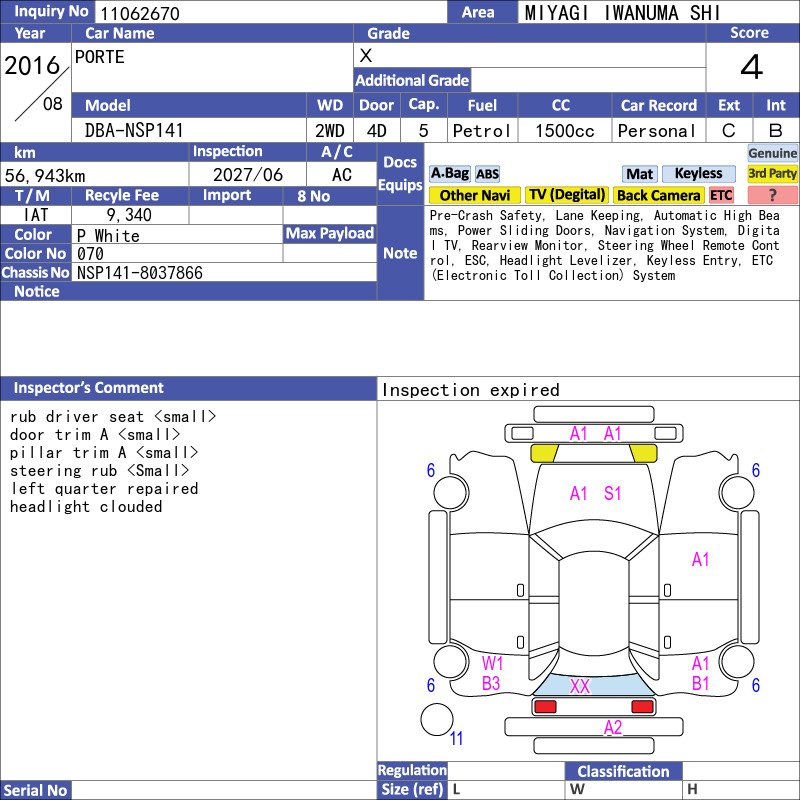This screenshot has width=800, height=800.
Task: Click the Inquiry No value 11062670
Action: click(x=140, y=13)
